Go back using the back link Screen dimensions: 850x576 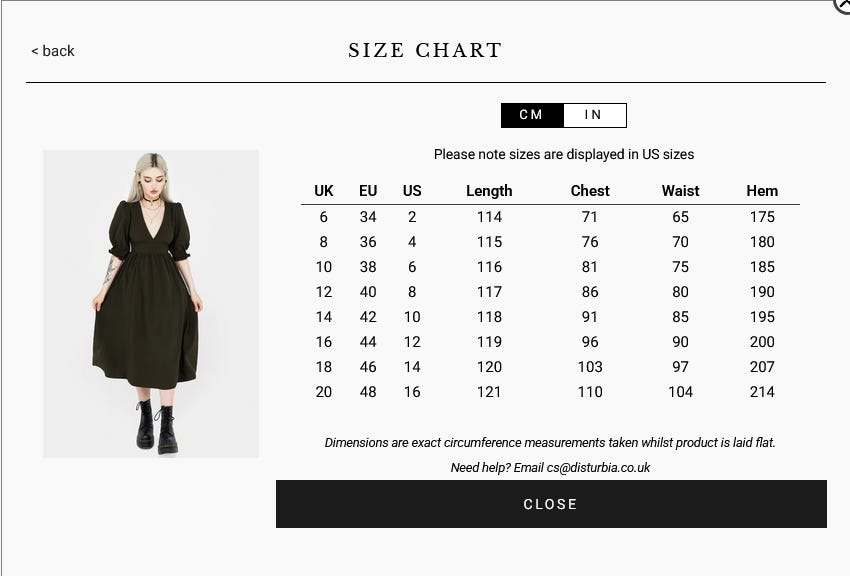coord(53,51)
